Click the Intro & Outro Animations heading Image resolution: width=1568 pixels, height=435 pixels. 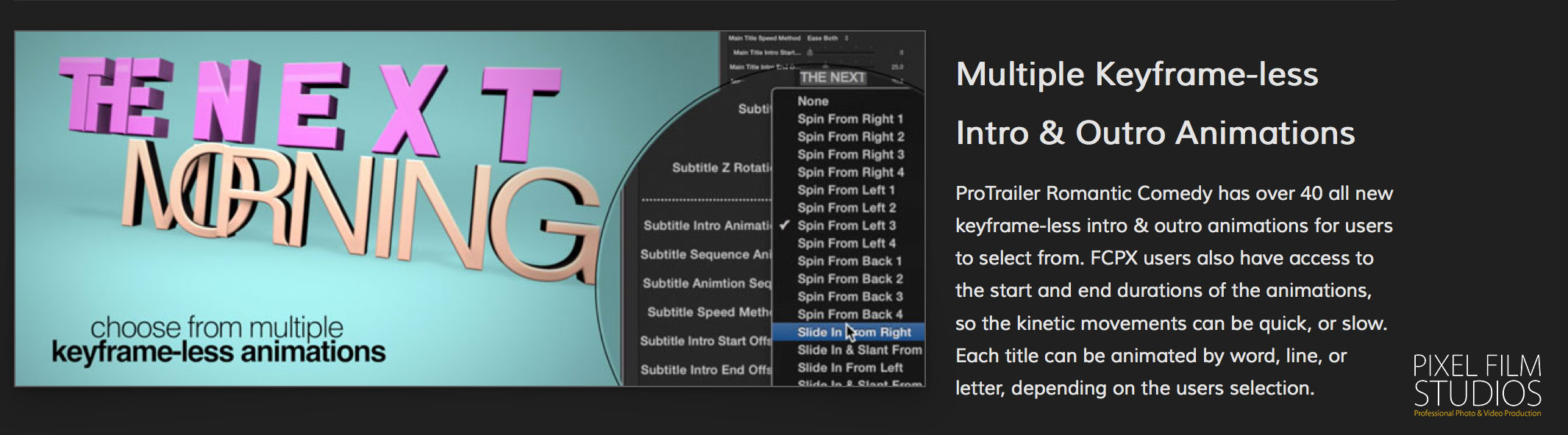tap(1155, 133)
